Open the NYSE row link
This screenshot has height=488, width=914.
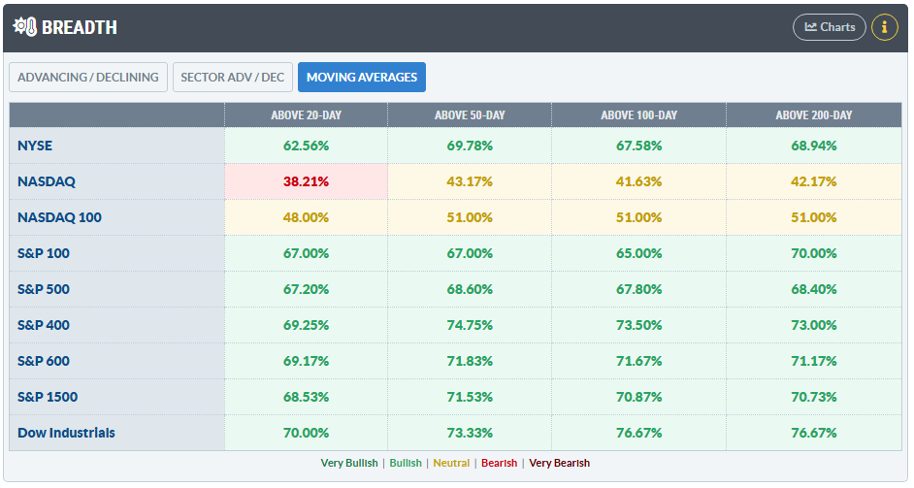(35, 146)
